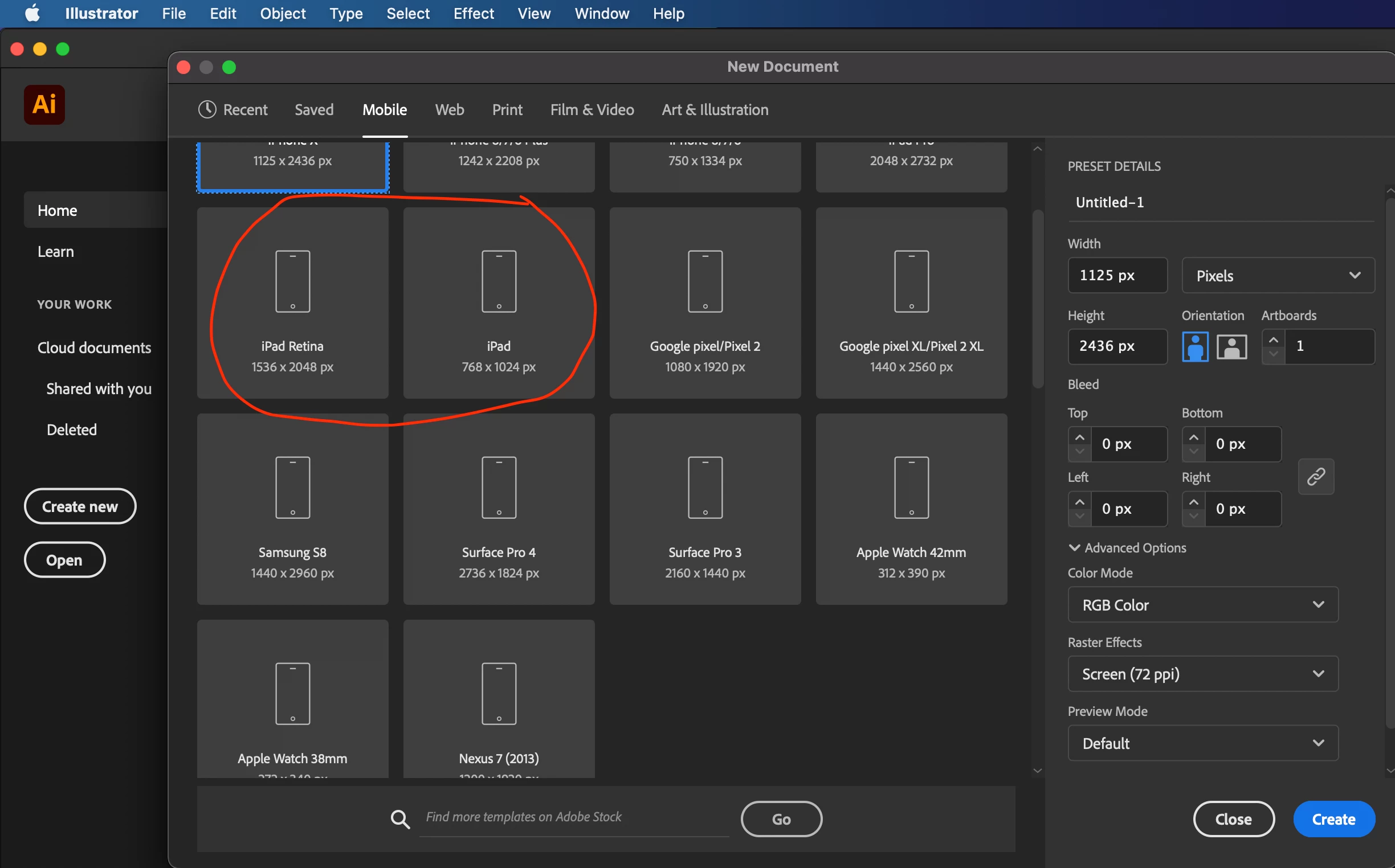Image resolution: width=1395 pixels, height=868 pixels.
Task: Switch to the Print tab
Action: pyautogui.click(x=507, y=110)
